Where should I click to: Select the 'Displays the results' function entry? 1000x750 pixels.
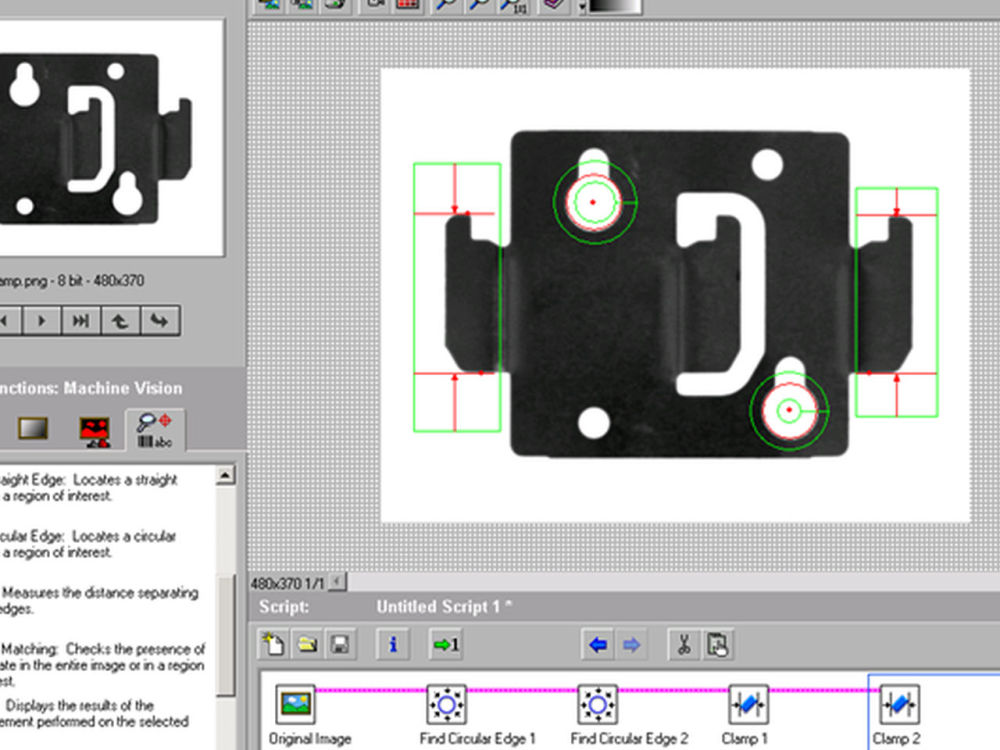tap(96, 714)
